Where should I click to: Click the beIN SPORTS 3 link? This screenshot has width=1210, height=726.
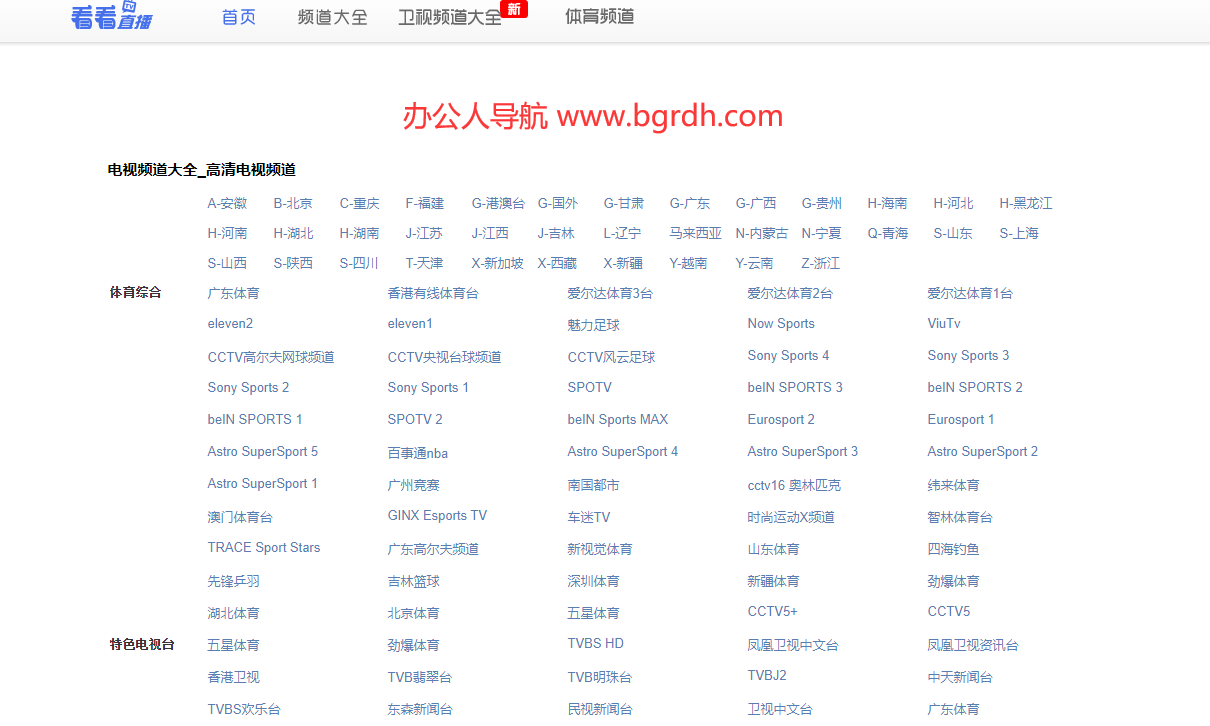(x=795, y=387)
